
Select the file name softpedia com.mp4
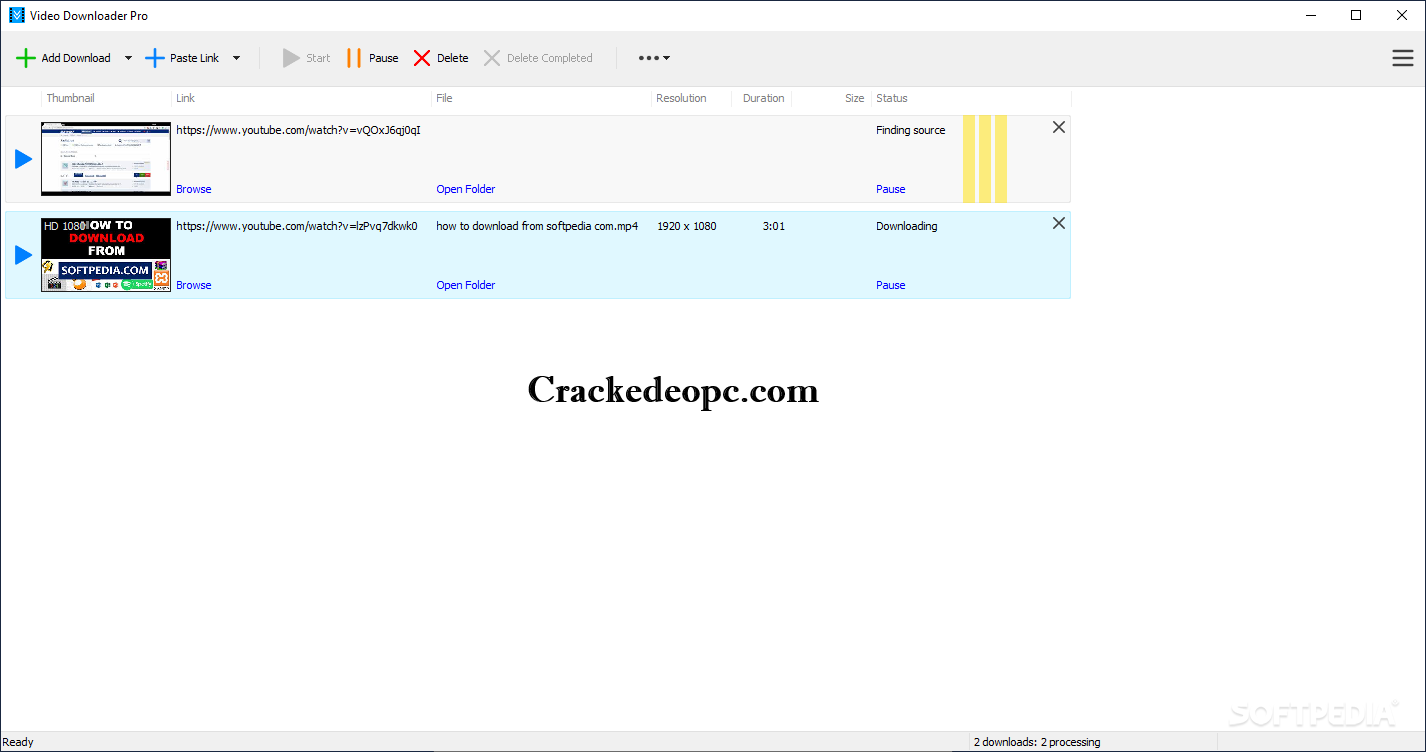click(537, 226)
